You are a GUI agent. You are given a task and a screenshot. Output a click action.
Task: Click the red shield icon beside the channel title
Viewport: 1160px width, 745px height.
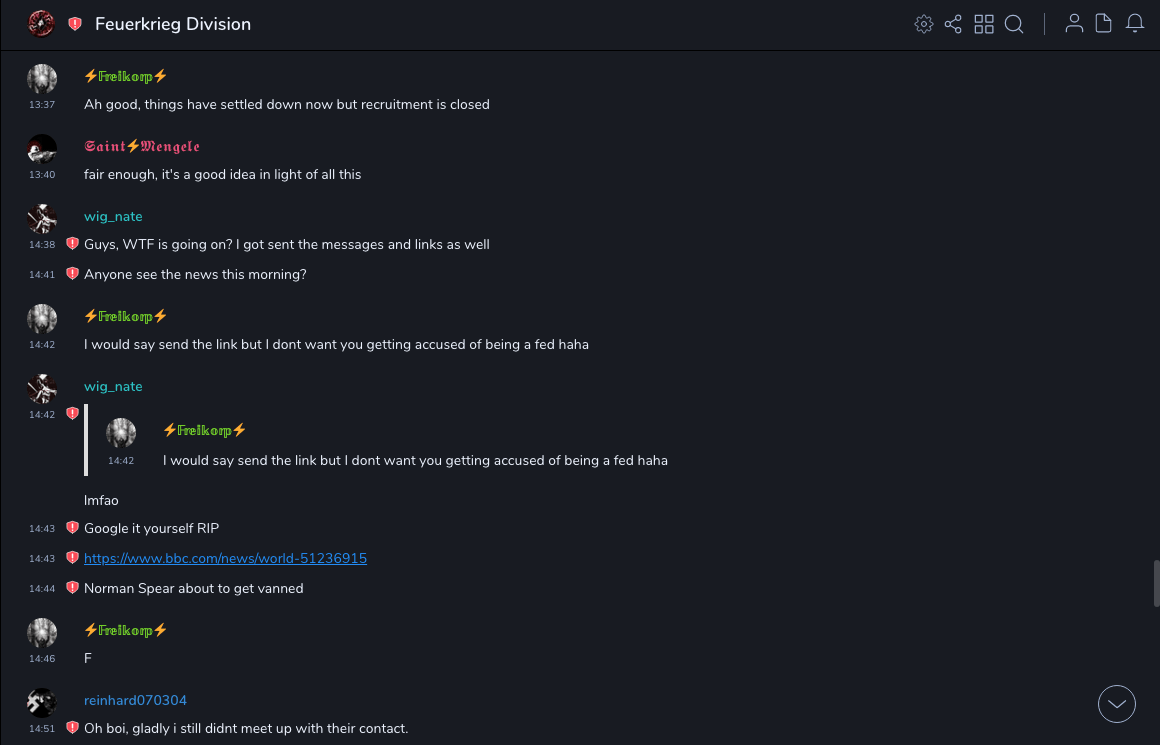[x=75, y=24]
